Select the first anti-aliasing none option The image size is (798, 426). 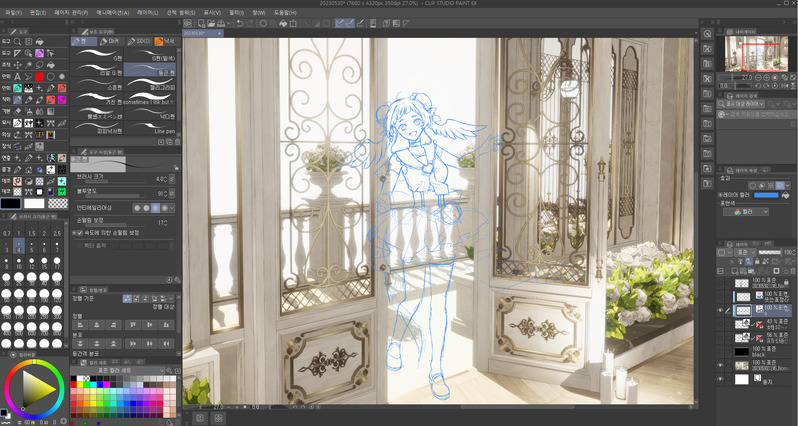137,208
